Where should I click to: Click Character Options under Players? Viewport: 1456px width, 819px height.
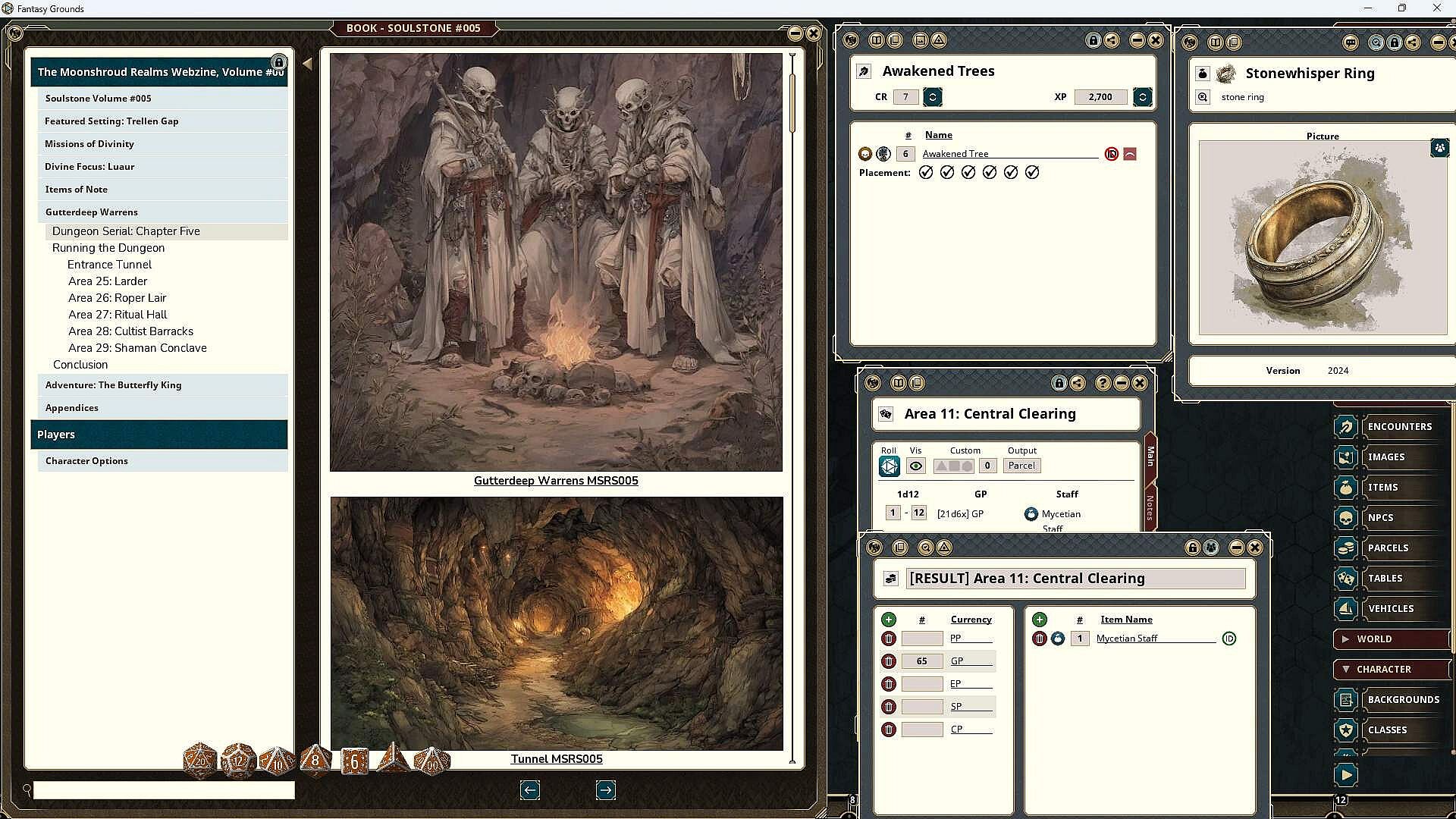point(162,461)
